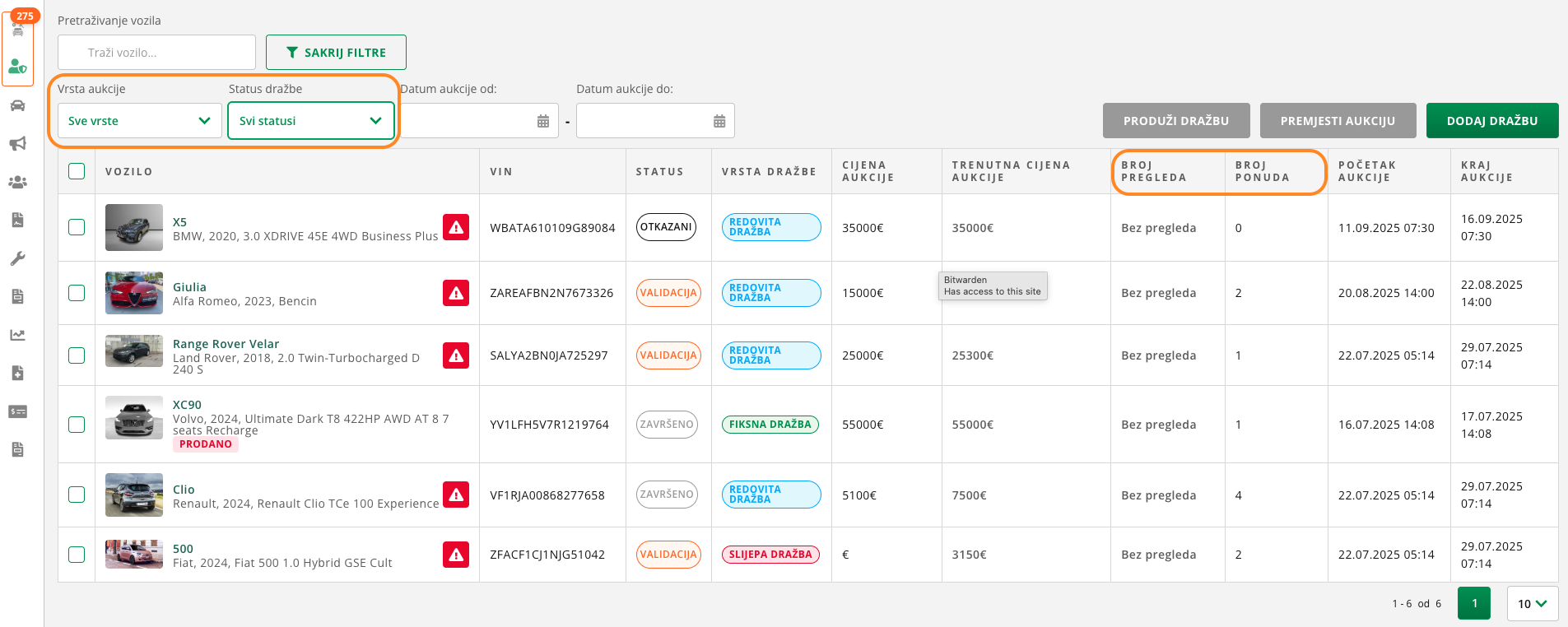This screenshot has width=1568, height=627.
Task: Open the users group sidebar icon
Action: pyautogui.click(x=17, y=182)
